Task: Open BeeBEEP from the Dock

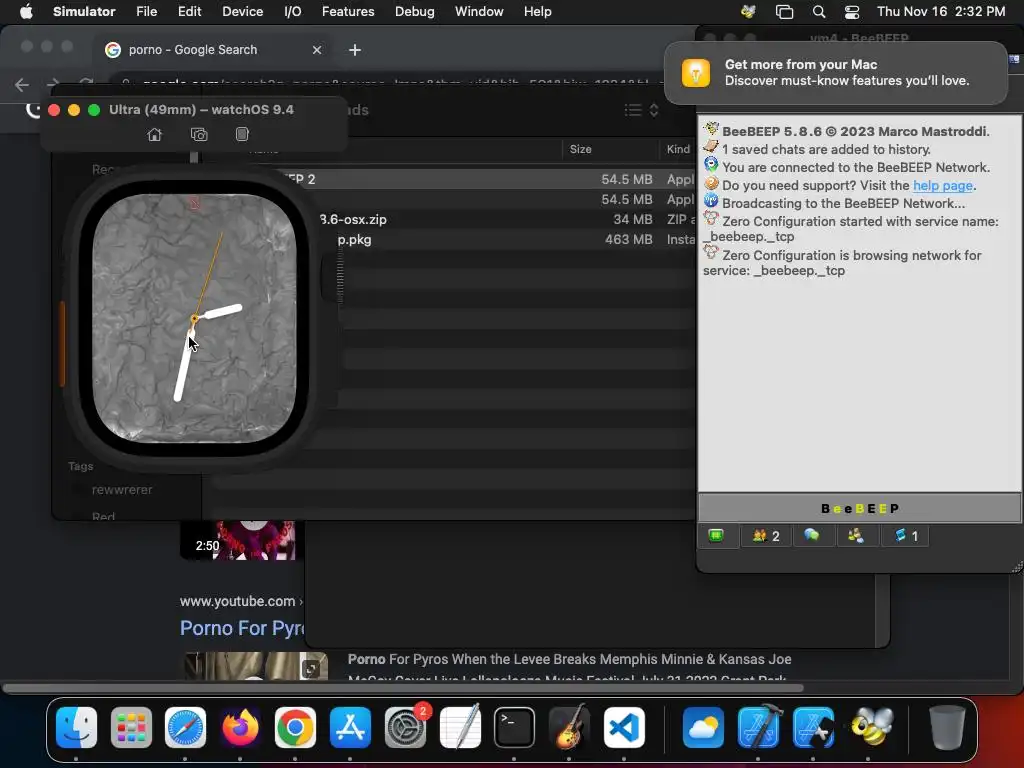Action: coord(871,727)
